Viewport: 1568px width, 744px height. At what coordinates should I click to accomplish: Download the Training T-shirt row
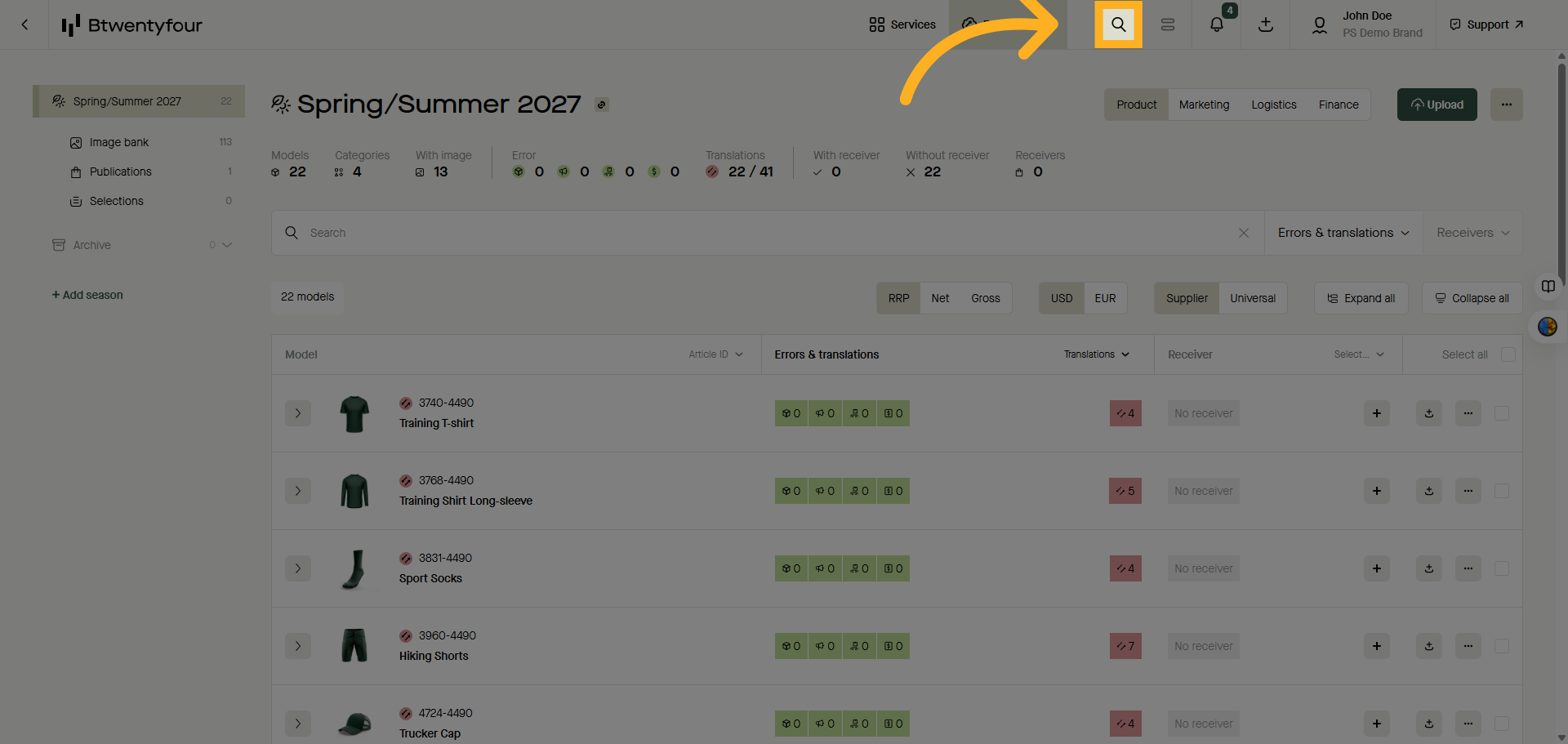pyautogui.click(x=1429, y=413)
